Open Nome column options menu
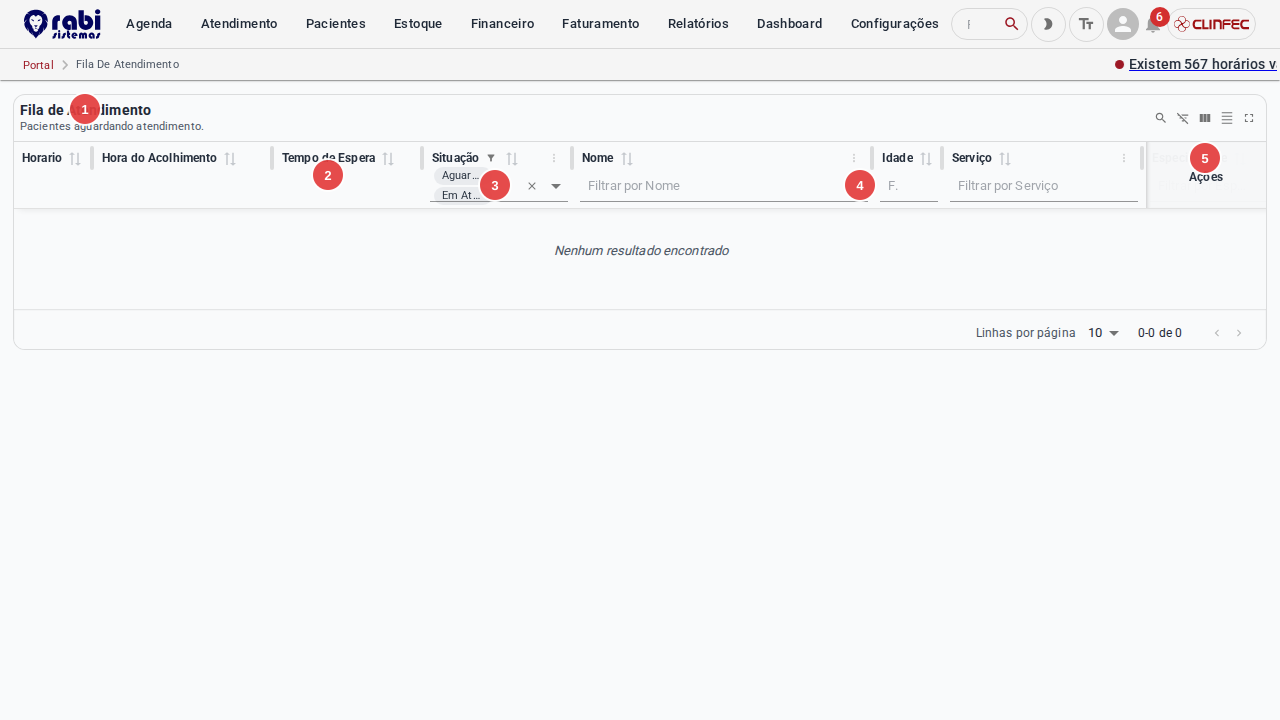 (854, 158)
